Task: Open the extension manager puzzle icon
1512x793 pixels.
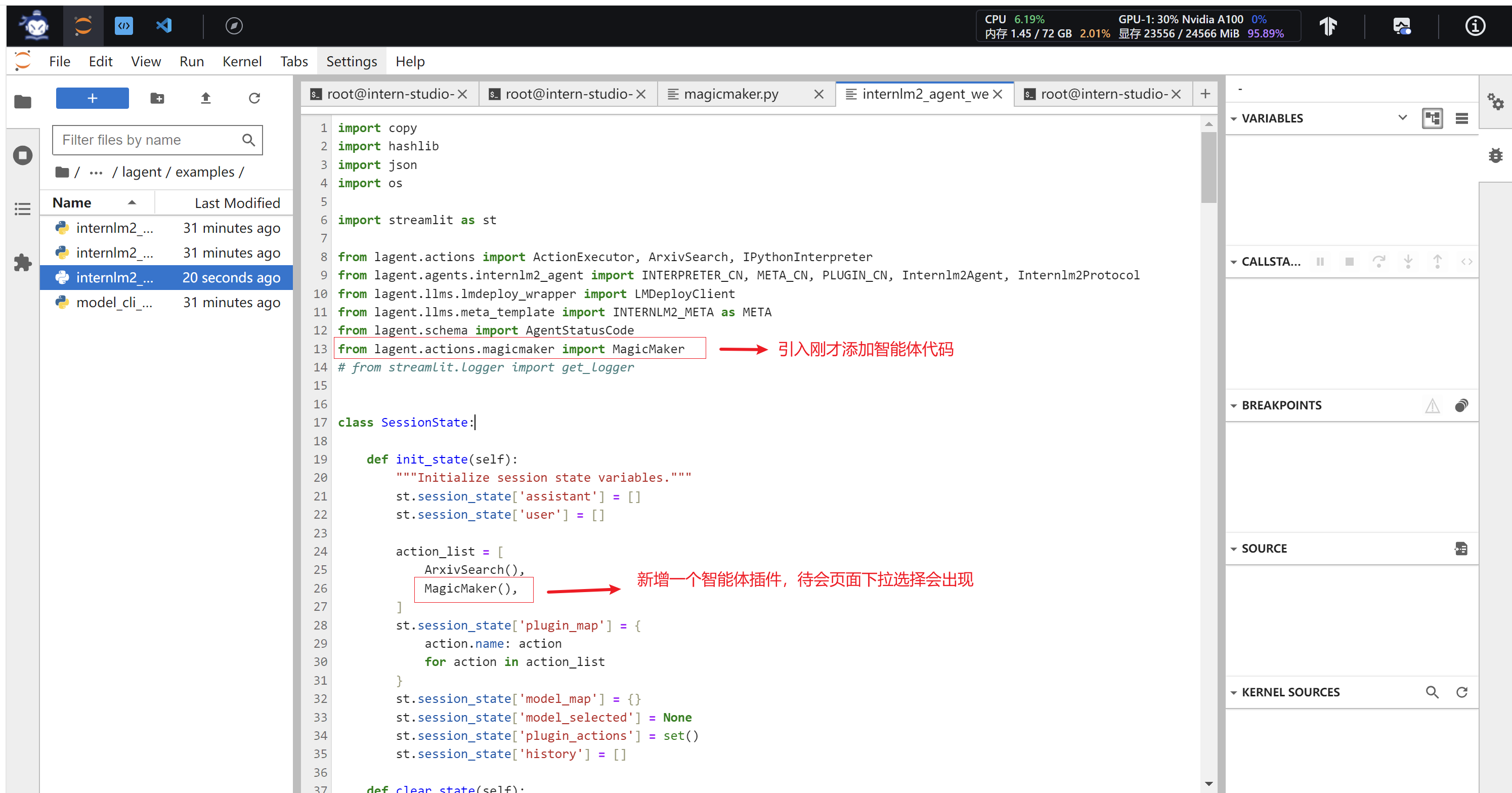Action: coord(22,262)
